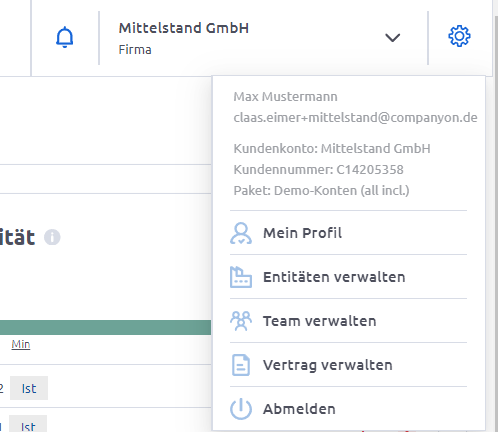This screenshot has height=432, width=498.
Task: Expand the Mittelstand GmbH company chevron
Action: [x=392, y=37]
